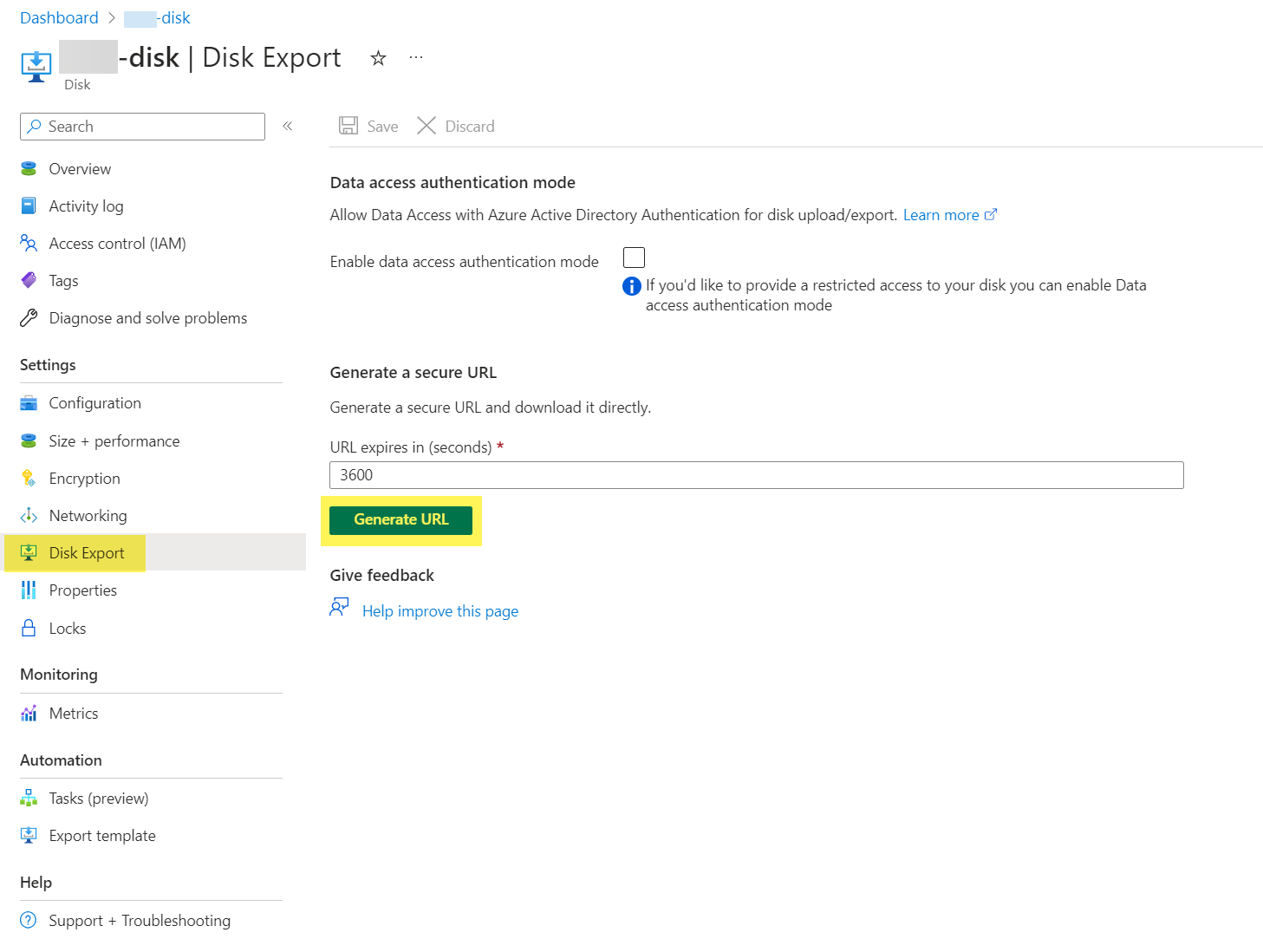1263x952 pixels.
Task: View the Activity log
Action: (x=85, y=205)
